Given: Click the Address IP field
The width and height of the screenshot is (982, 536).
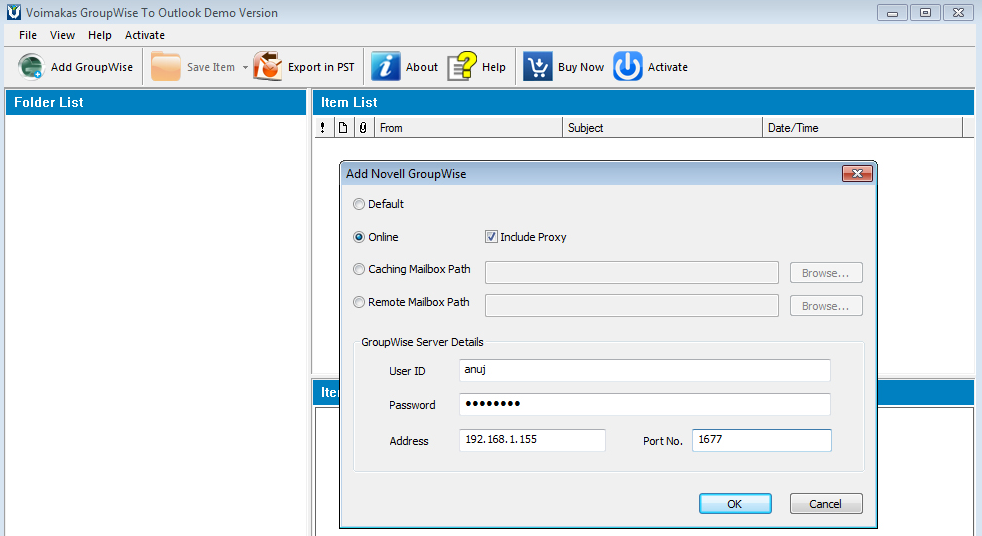Looking at the screenshot, I should (532, 440).
